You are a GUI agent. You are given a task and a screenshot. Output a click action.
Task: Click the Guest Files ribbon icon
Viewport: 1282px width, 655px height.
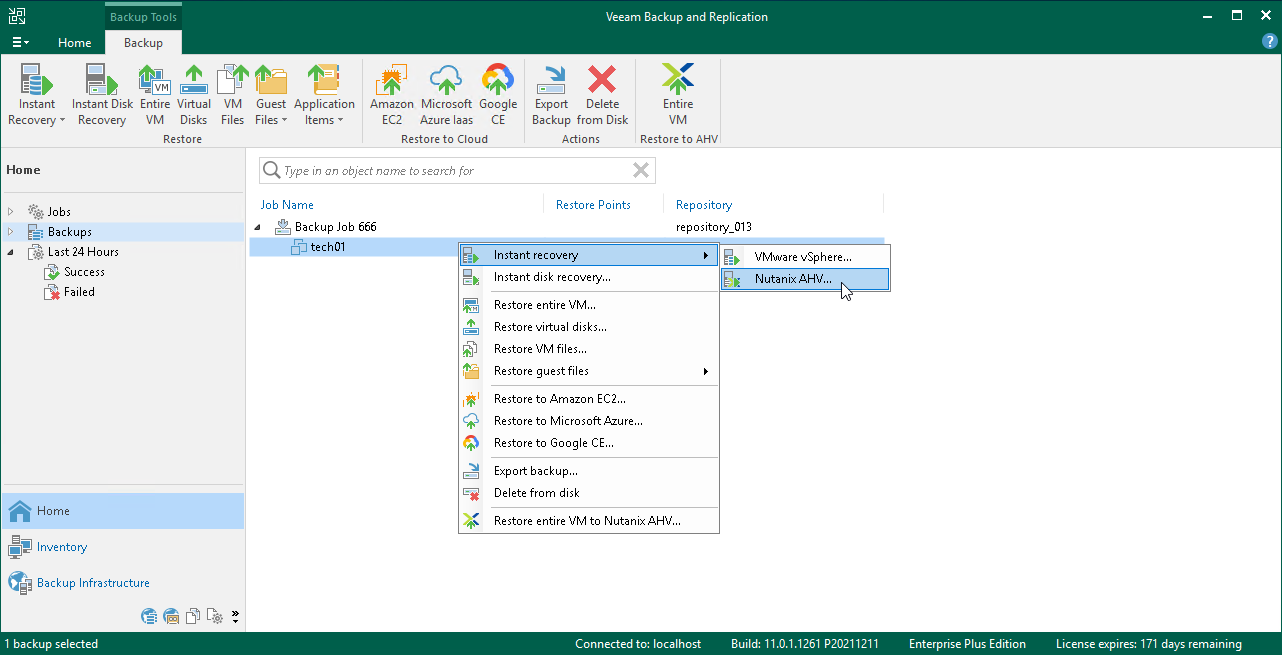point(270,78)
